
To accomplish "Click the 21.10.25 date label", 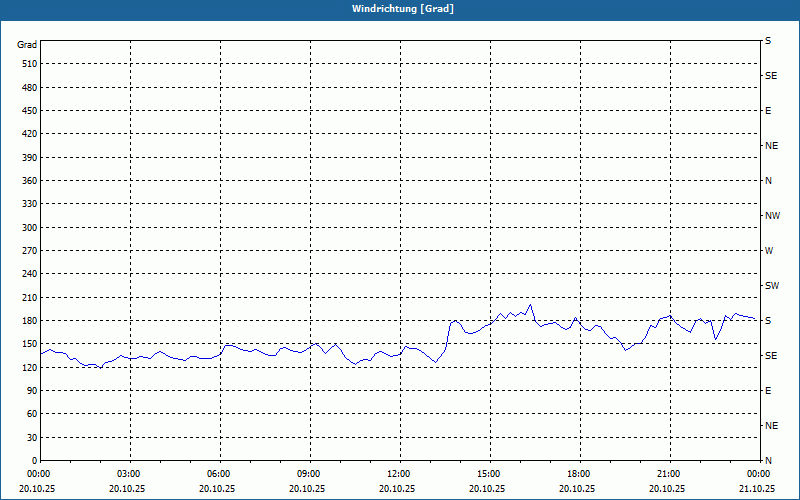I will [757, 488].
